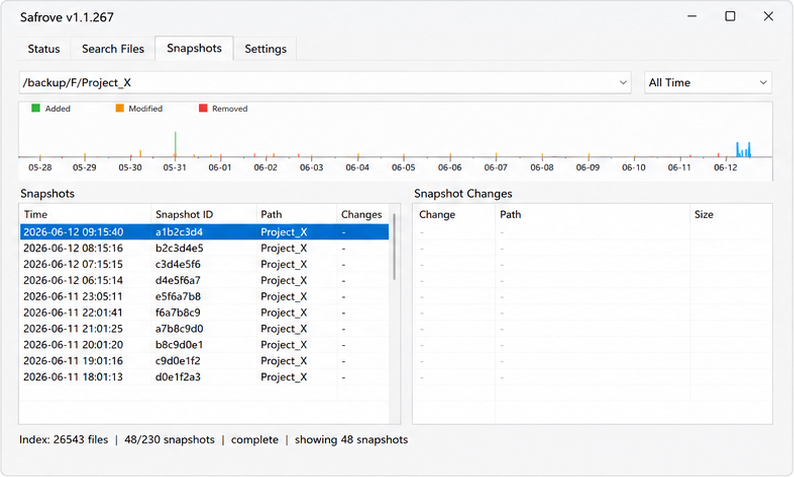Click snapshot ID a7b8c9d0

coord(179,329)
